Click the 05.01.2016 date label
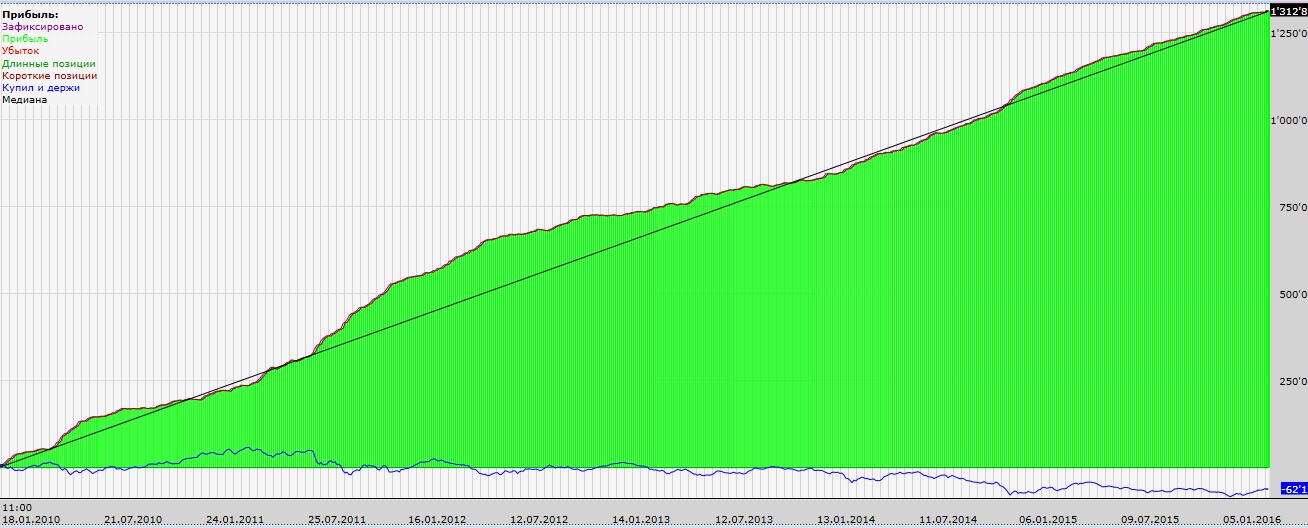Viewport: 1308px width, 528px height. [x=1250, y=520]
